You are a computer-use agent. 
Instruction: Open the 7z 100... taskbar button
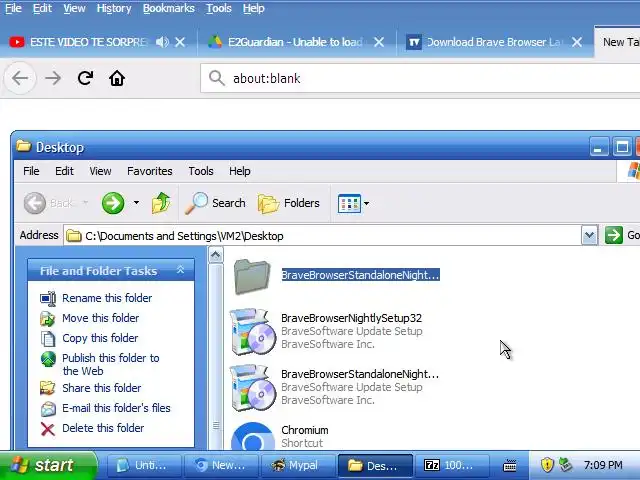(x=452, y=465)
